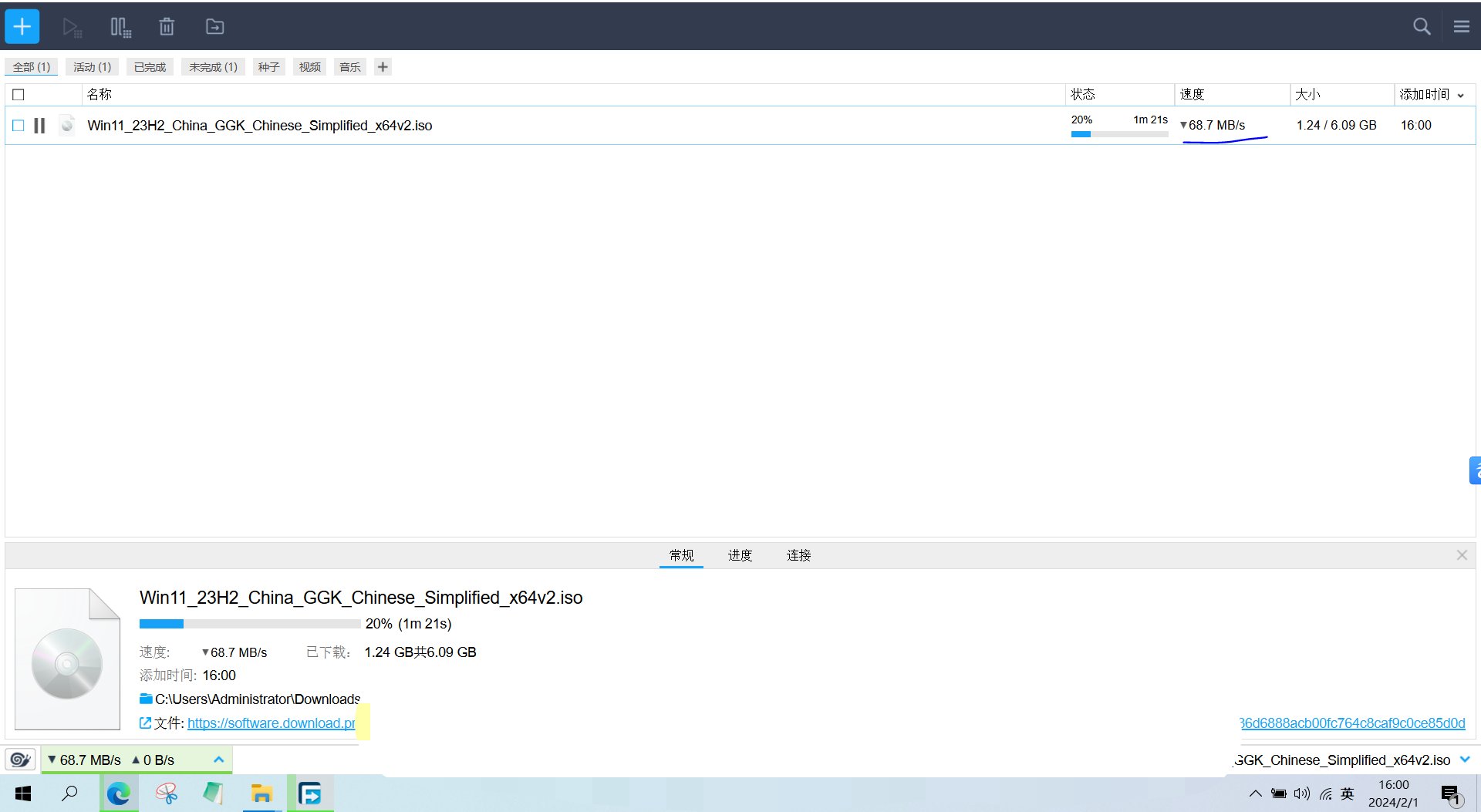Screen dimensions: 1481x812
Task: Click the status bar upload speed 0 B/s
Action: click(153, 760)
